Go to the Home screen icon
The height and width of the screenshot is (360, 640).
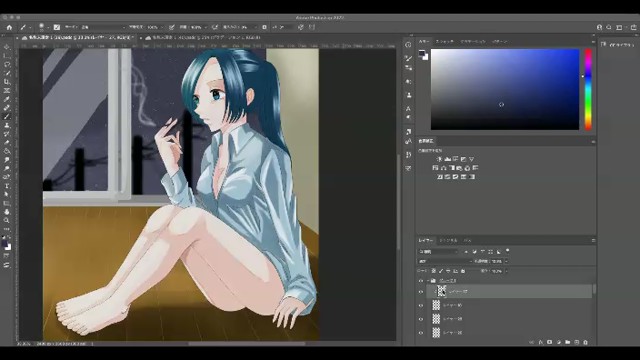click(x=9, y=27)
